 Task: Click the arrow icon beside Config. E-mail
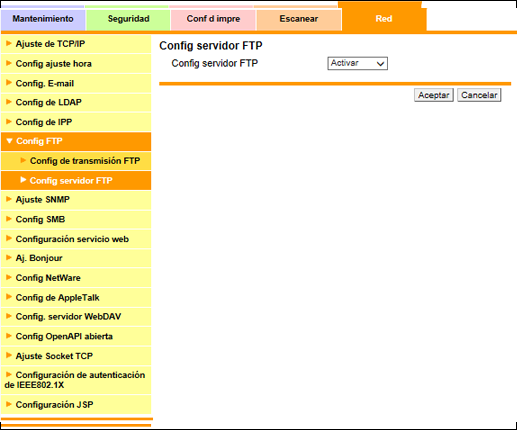pos(9,83)
